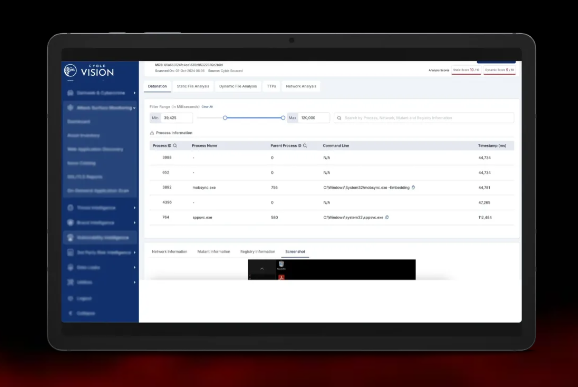
Task: Click the Logout label in sidebar
Action: [x=84, y=298]
